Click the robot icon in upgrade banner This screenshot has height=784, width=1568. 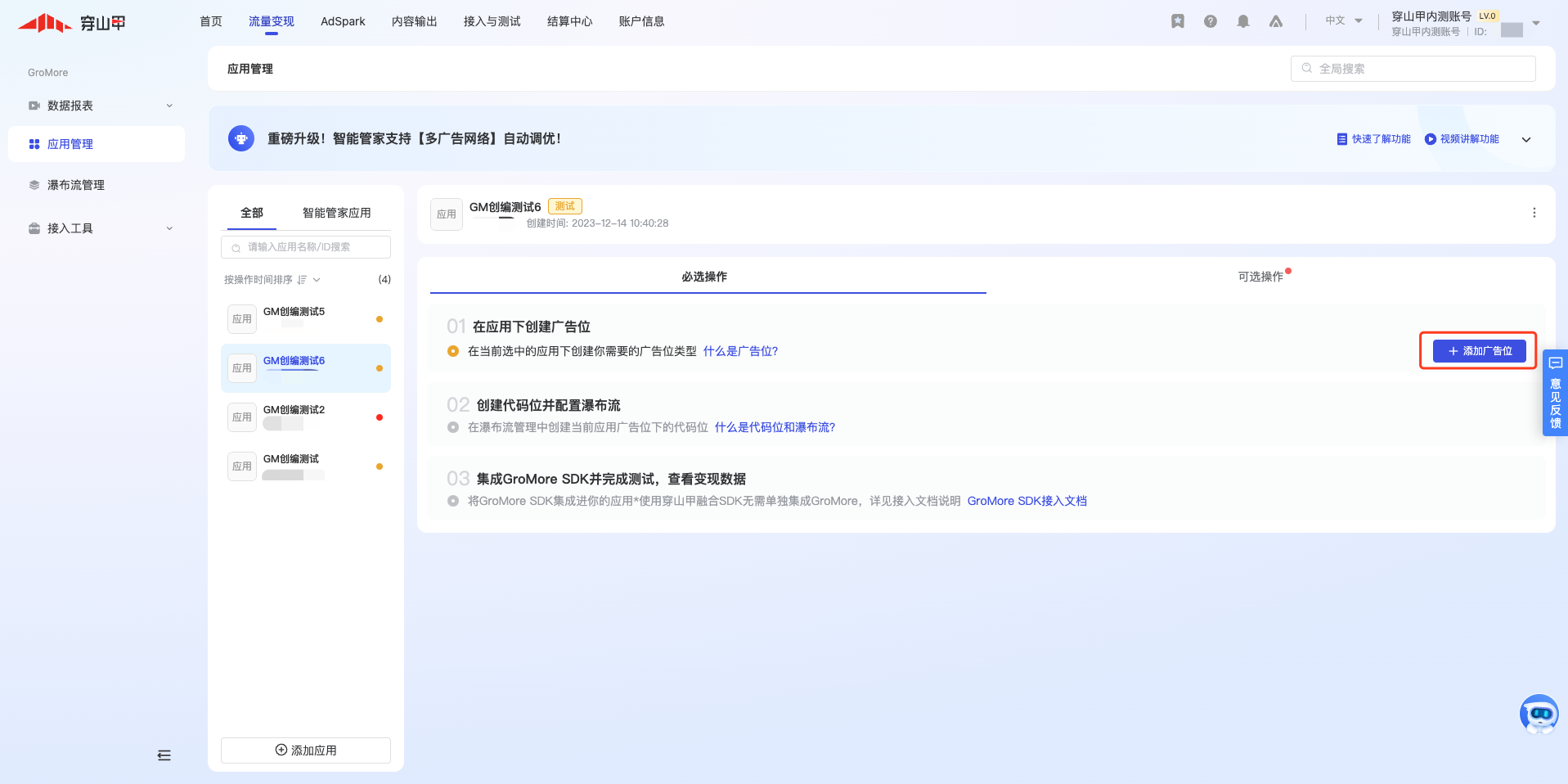(241, 138)
